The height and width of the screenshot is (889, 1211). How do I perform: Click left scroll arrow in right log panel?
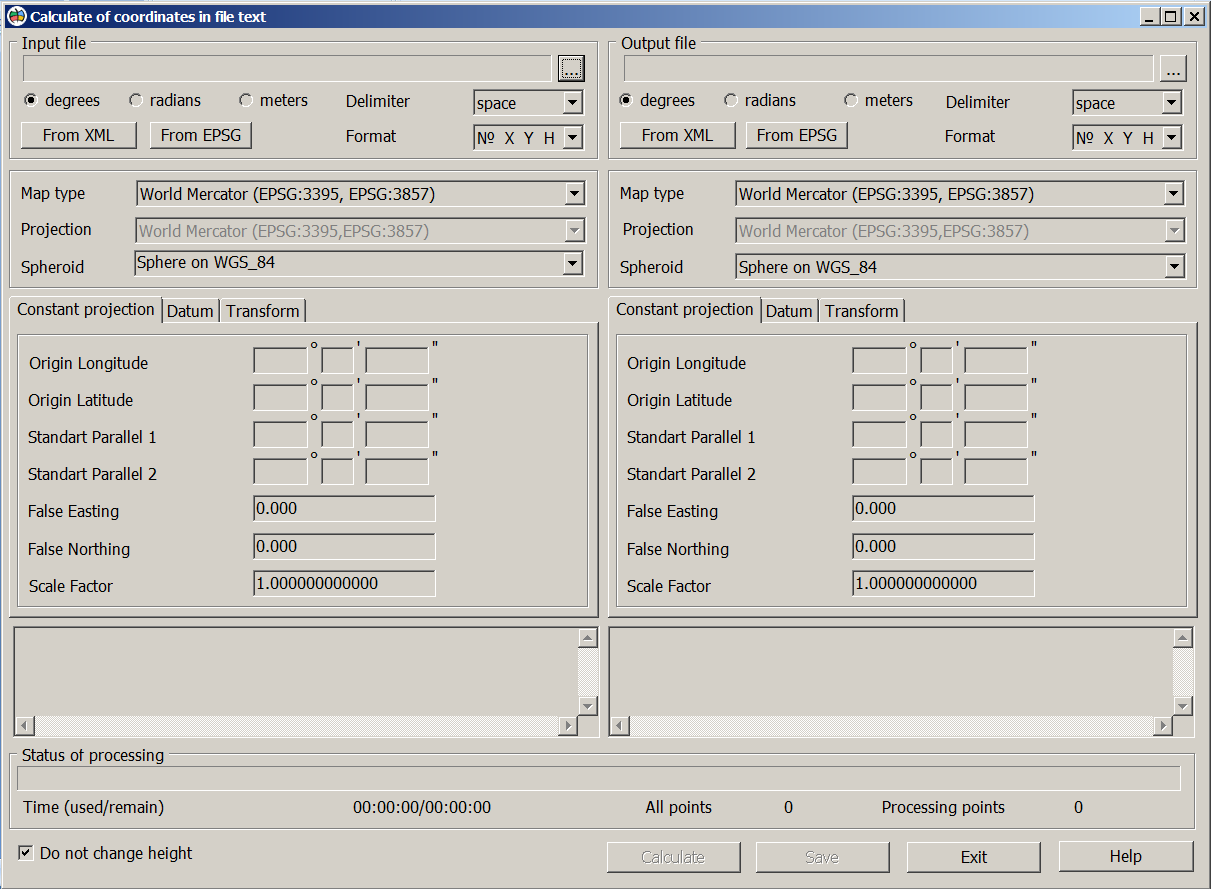point(620,726)
